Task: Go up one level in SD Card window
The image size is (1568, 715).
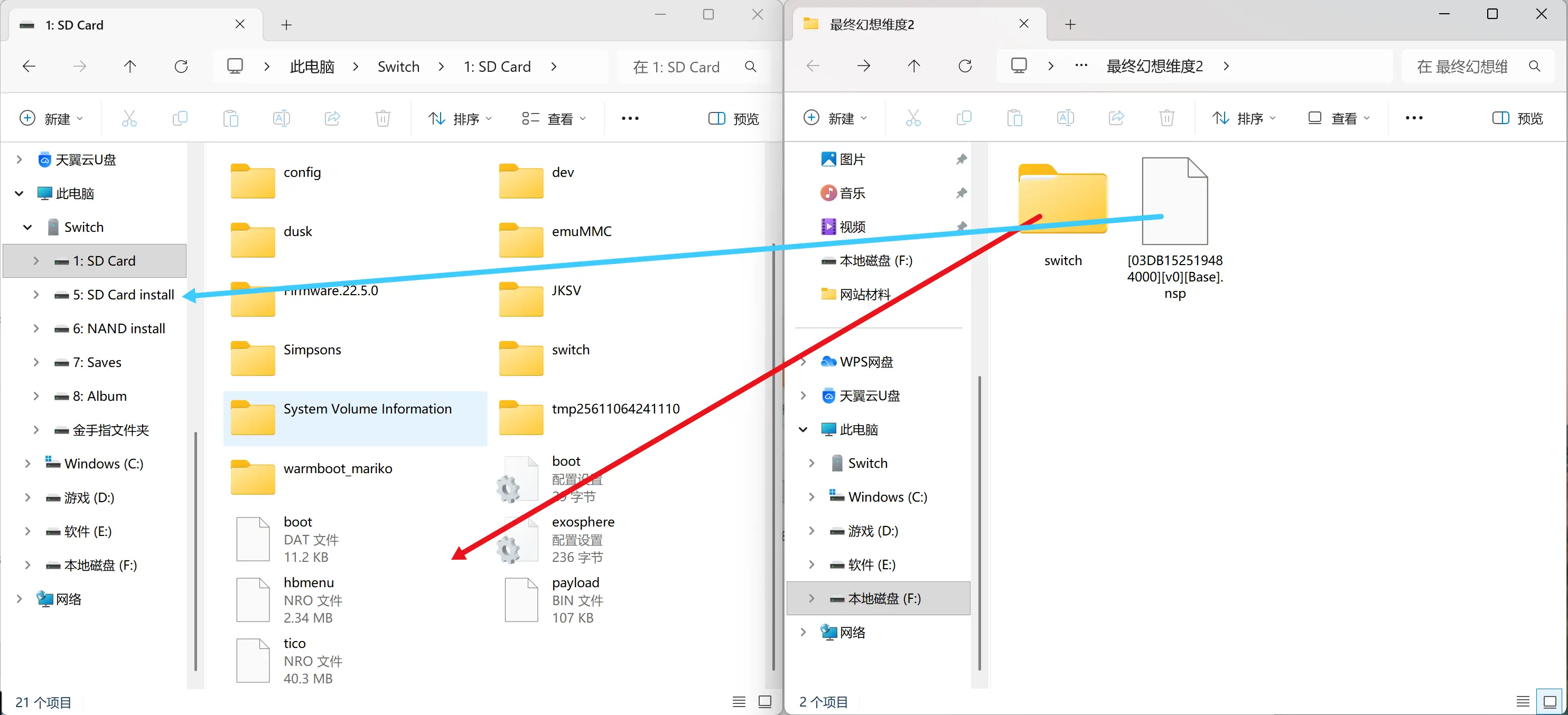Action: (130, 67)
